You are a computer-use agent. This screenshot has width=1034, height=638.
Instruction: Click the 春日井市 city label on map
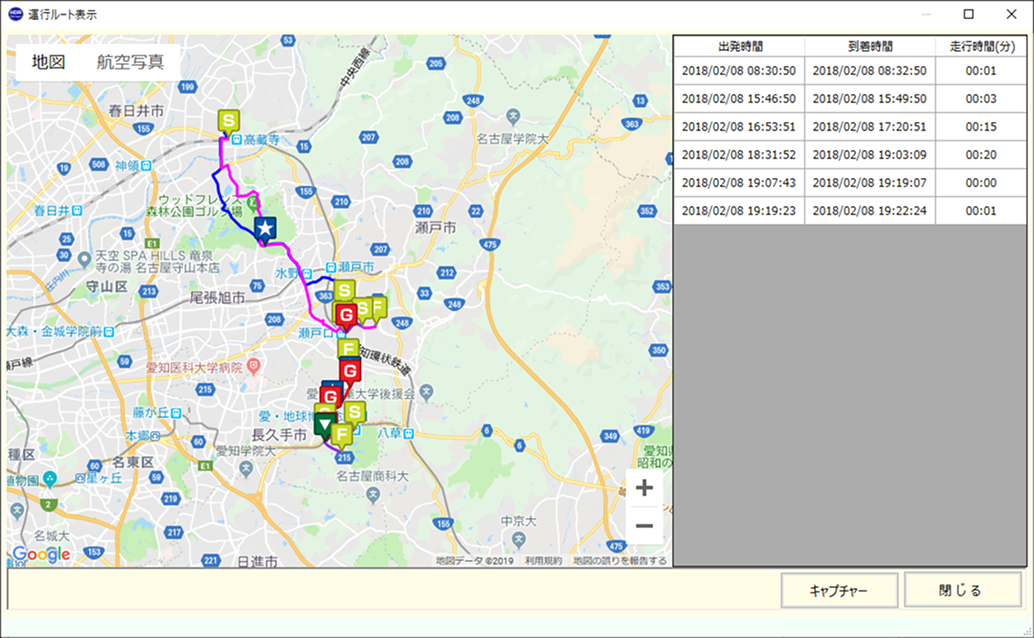click(137, 111)
